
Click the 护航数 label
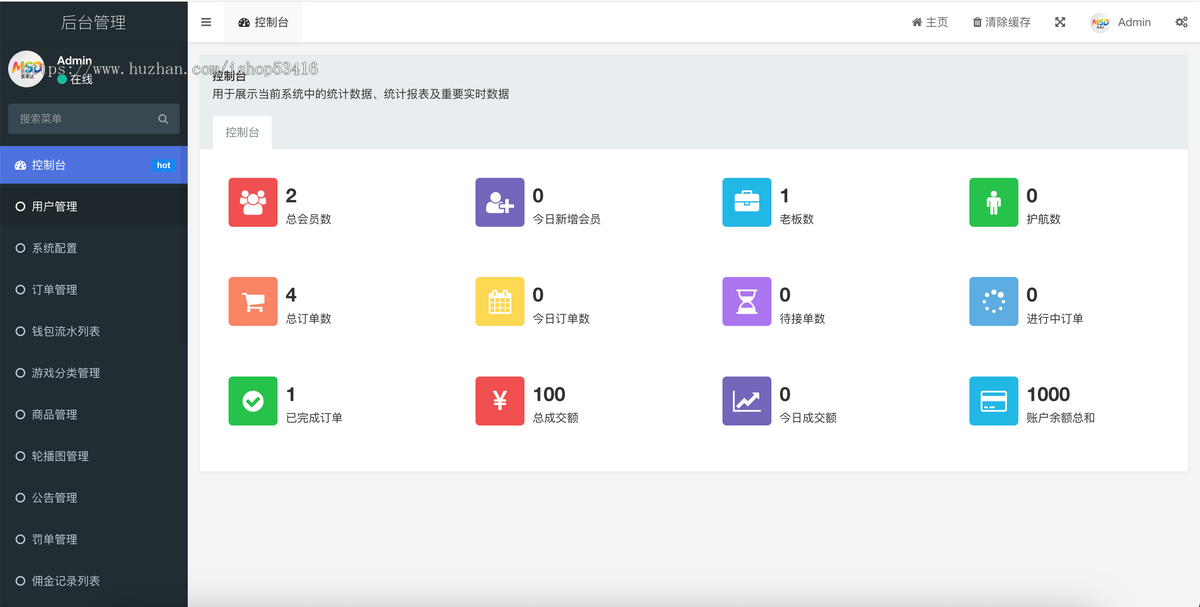pos(1044,219)
